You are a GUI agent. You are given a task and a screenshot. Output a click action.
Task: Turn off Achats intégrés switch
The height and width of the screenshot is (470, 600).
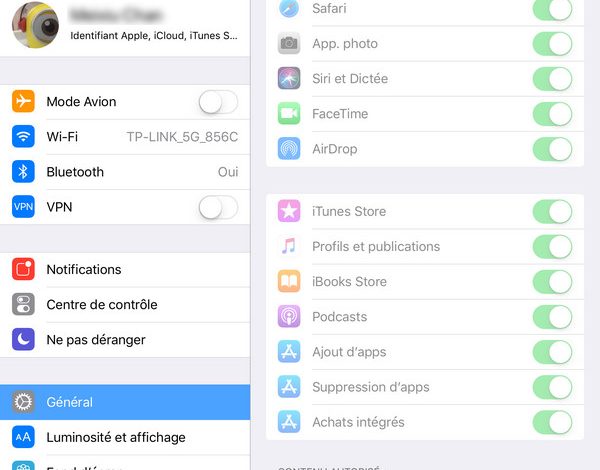click(x=553, y=422)
